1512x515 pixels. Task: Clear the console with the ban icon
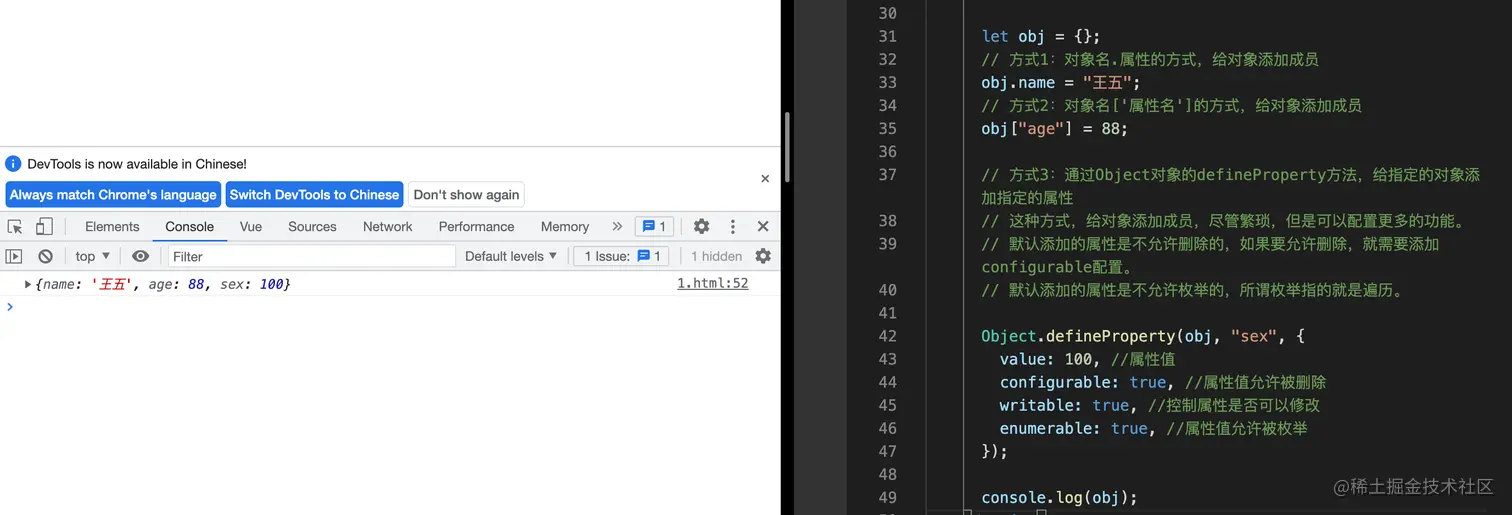(x=45, y=257)
